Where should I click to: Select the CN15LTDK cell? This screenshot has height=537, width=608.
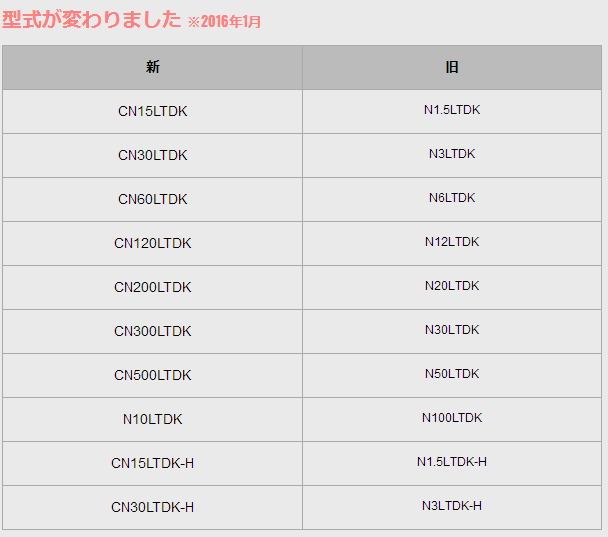click(x=152, y=111)
